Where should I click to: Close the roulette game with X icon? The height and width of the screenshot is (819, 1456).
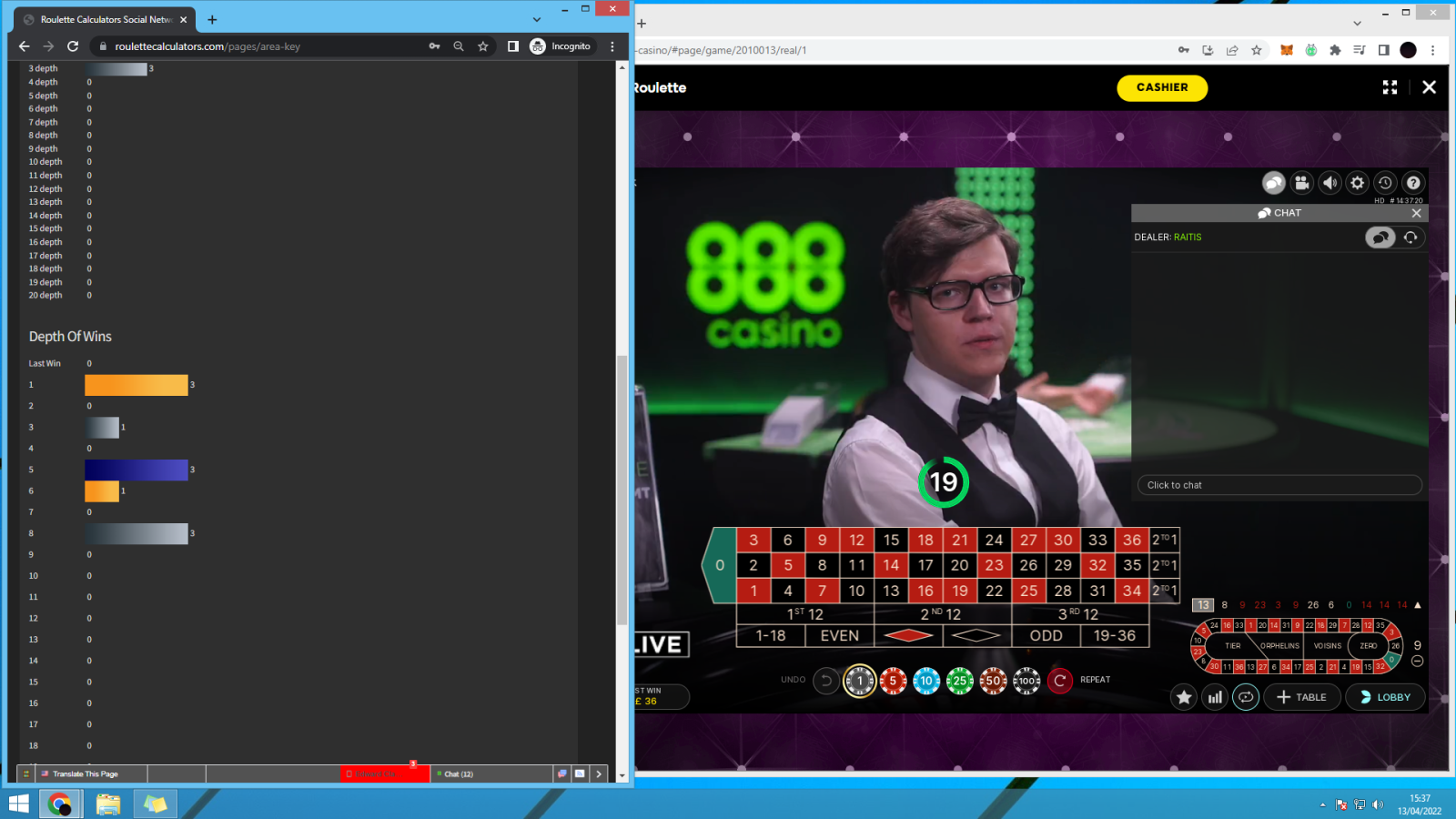pyautogui.click(x=1429, y=87)
